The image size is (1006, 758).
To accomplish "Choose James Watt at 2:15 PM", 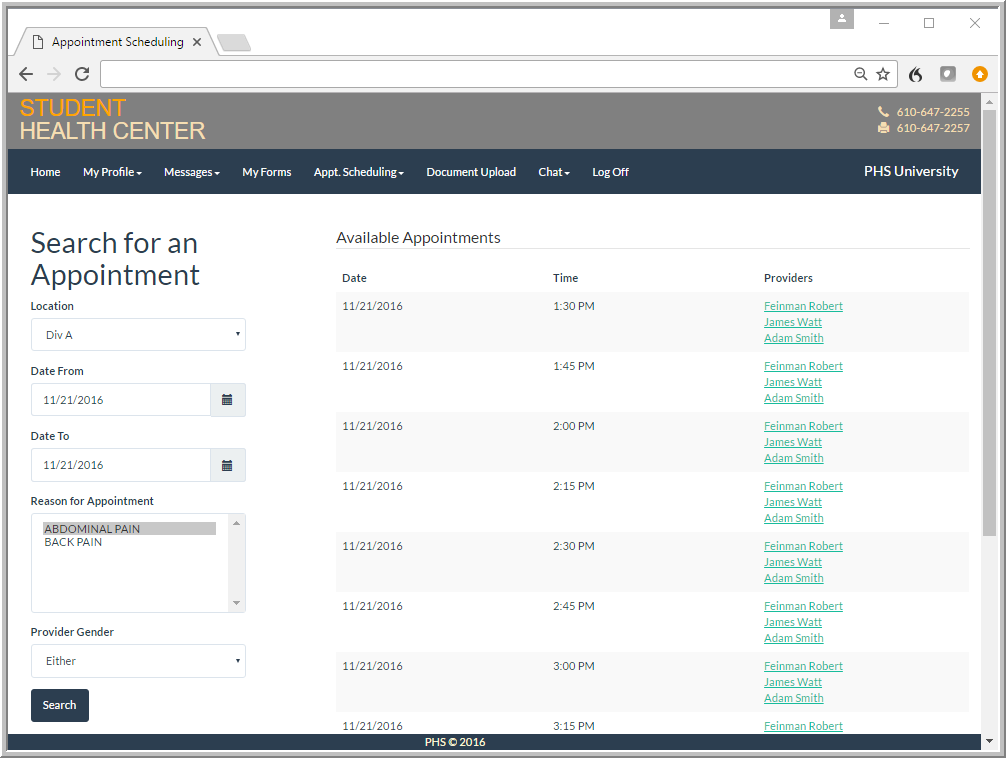I will point(792,503).
